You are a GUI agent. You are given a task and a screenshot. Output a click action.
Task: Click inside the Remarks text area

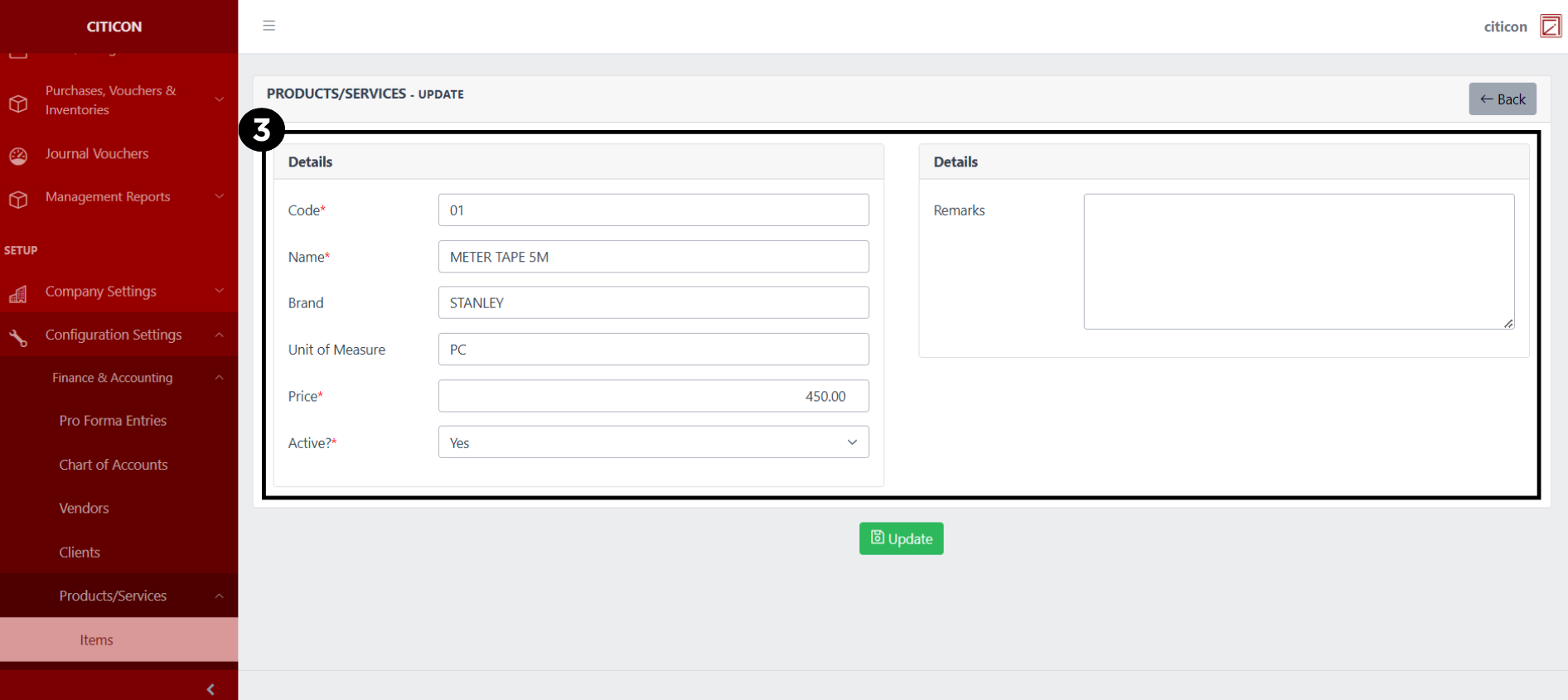click(x=1299, y=261)
